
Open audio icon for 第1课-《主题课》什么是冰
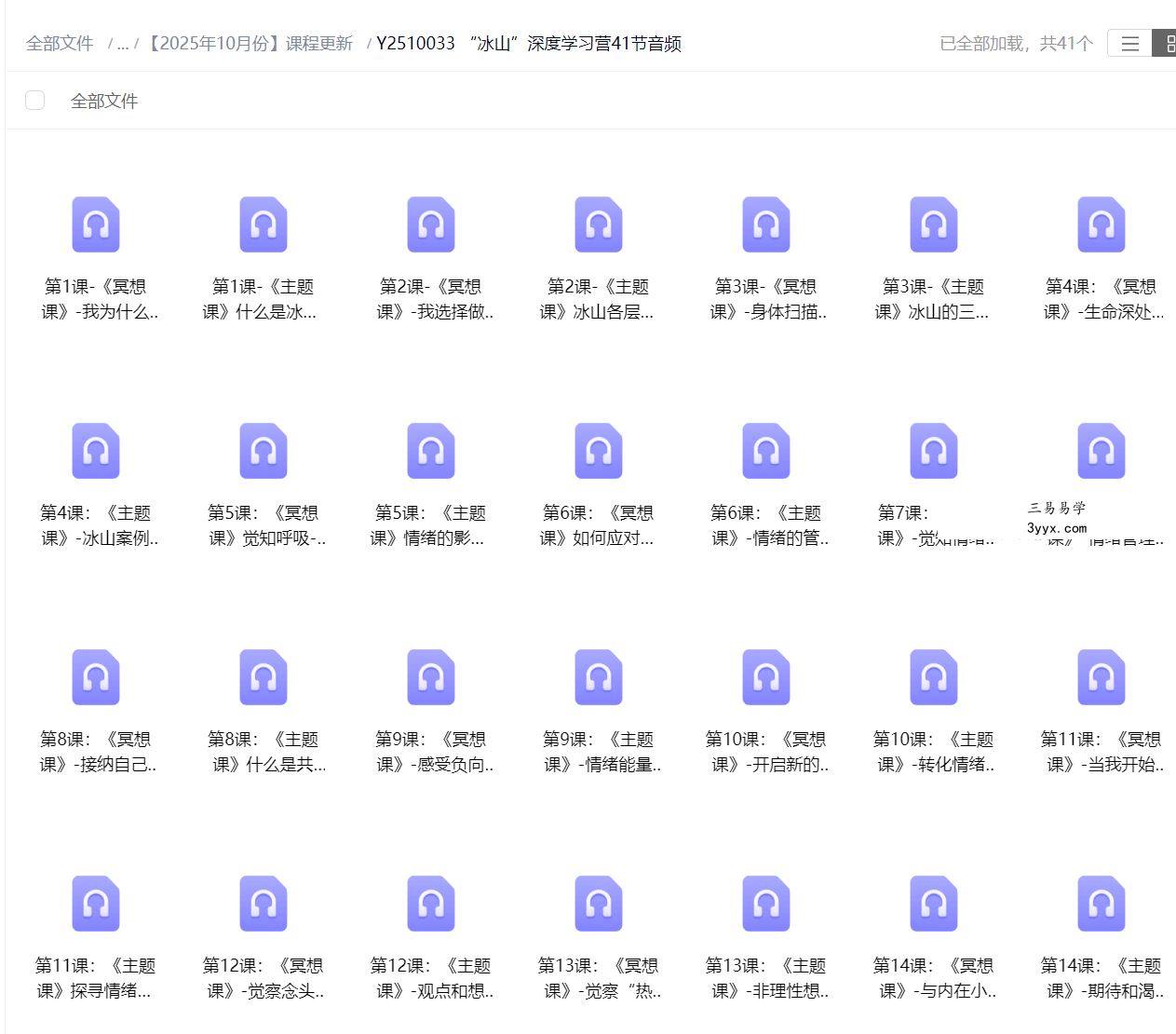pyautogui.click(x=264, y=224)
